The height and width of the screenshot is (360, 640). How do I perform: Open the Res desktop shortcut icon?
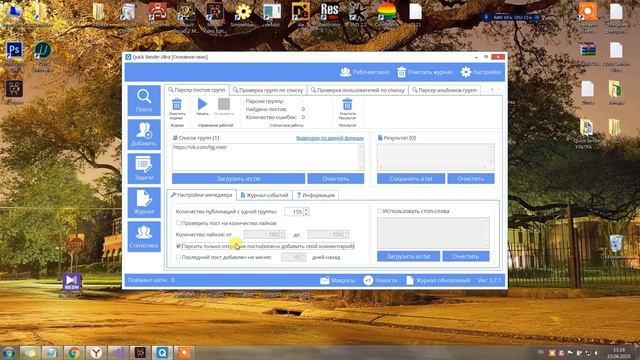[x=329, y=12]
